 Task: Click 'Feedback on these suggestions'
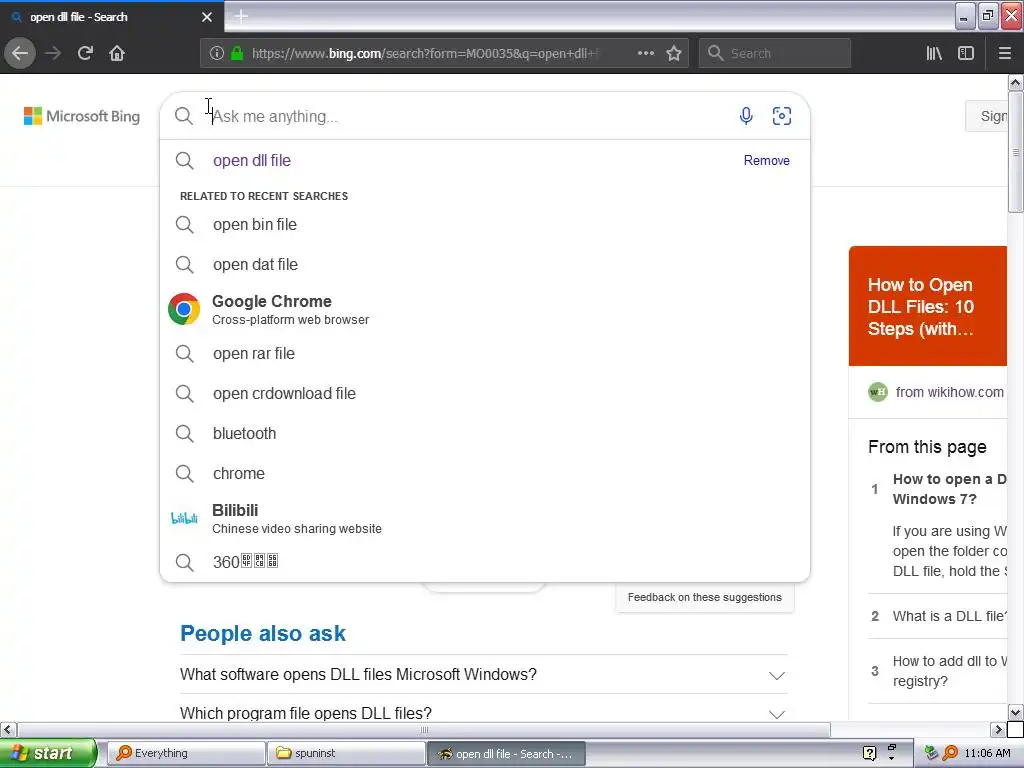click(x=705, y=598)
